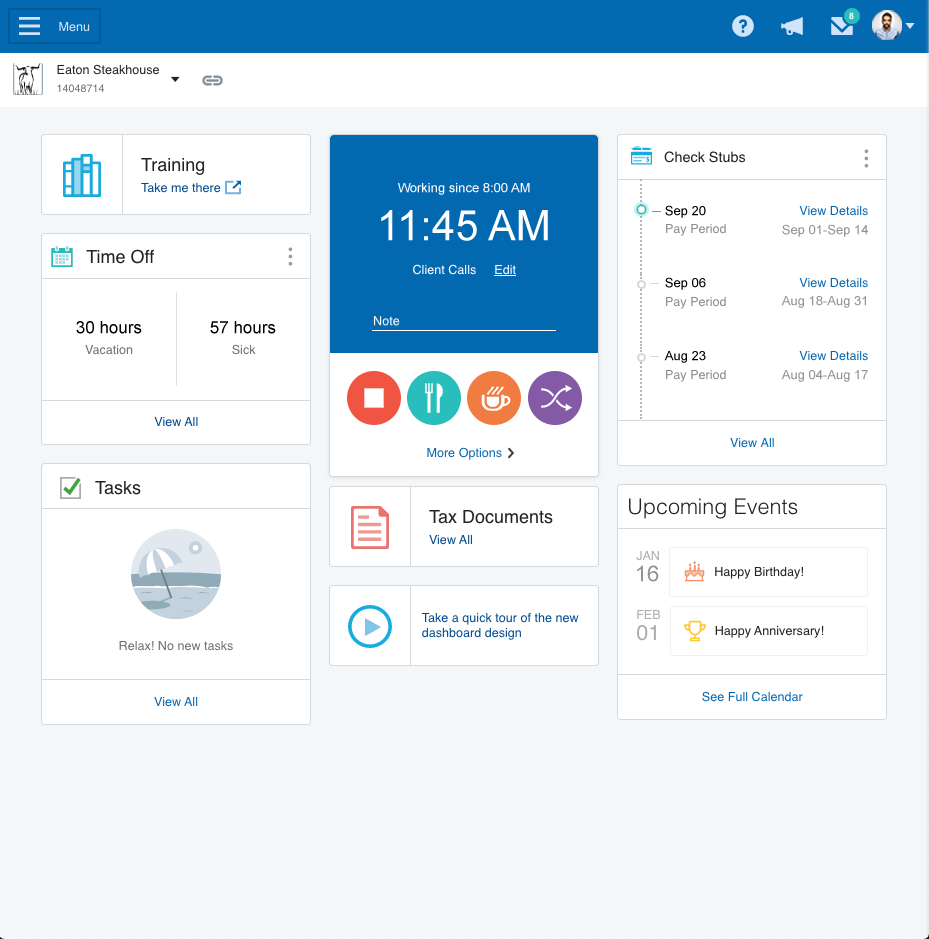The width and height of the screenshot is (929, 939).
Task: Open the help question mark icon
Action: 742,25
